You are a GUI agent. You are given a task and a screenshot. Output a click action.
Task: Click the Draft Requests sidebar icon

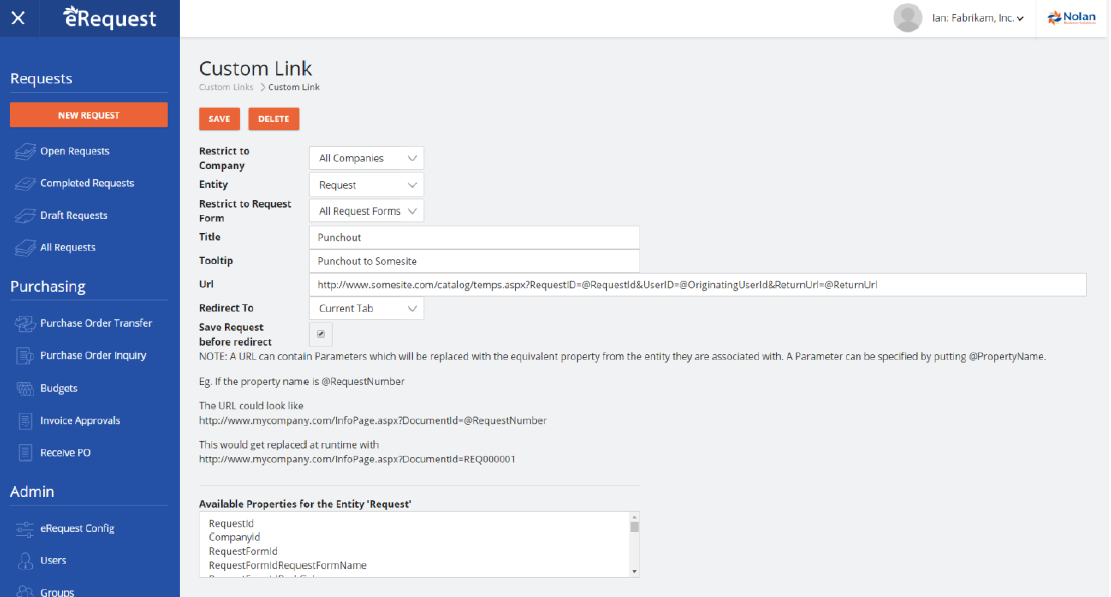tap(25, 216)
